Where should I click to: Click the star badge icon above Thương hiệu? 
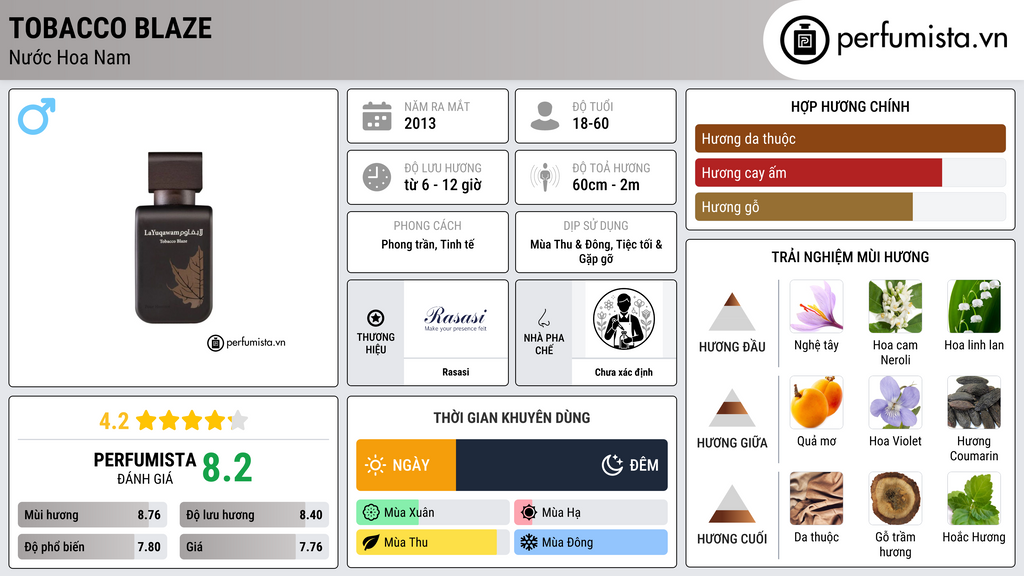tap(376, 318)
